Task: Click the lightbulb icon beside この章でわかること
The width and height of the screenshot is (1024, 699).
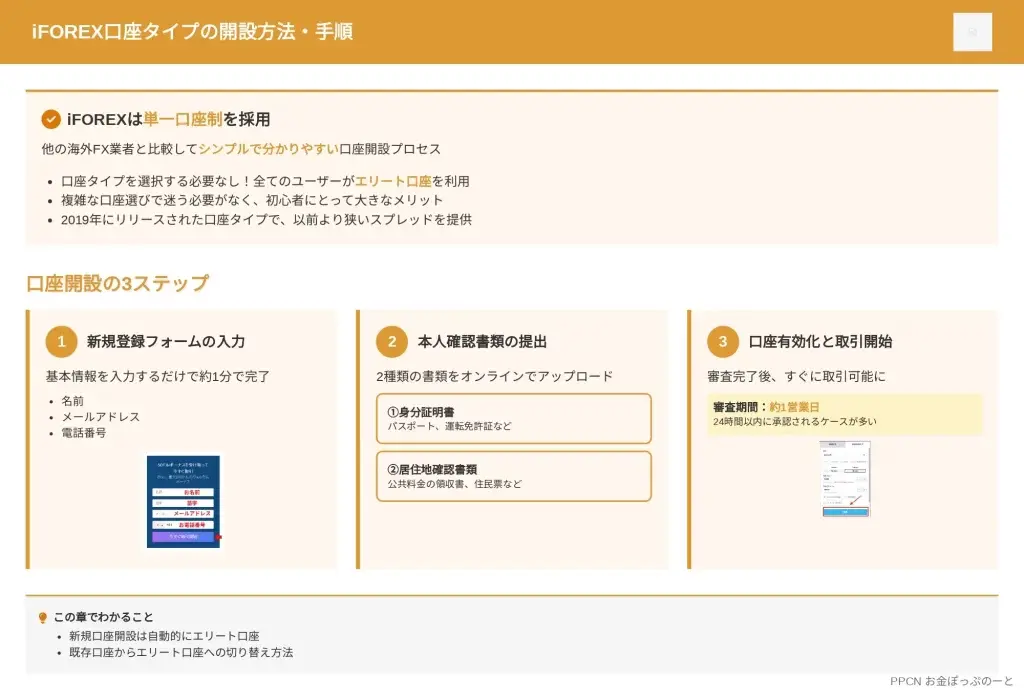Action: point(42,618)
